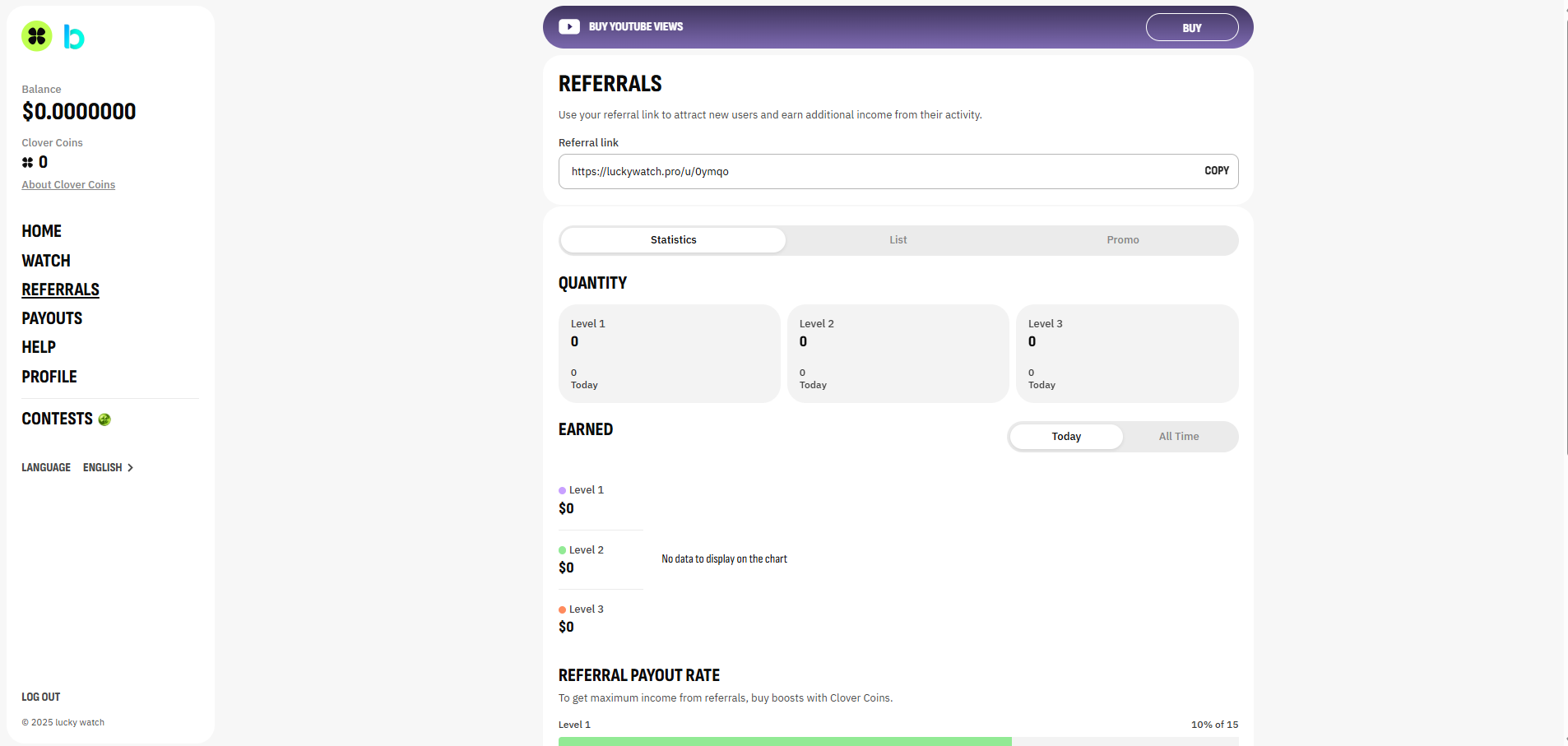The width and height of the screenshot is (1568, 746).
Task: Log out of the account
Action: click(41, 697)
